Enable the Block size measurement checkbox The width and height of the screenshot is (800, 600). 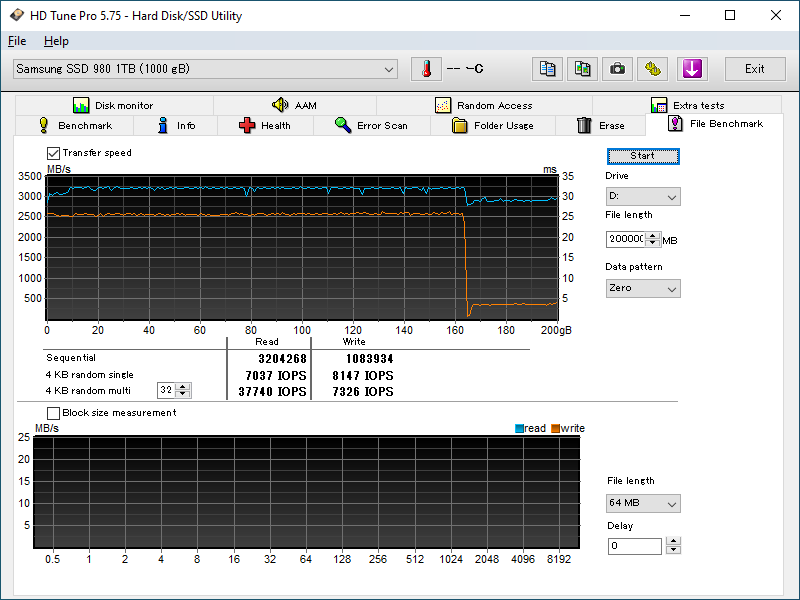pyautogui.click(x=53, y=413)
